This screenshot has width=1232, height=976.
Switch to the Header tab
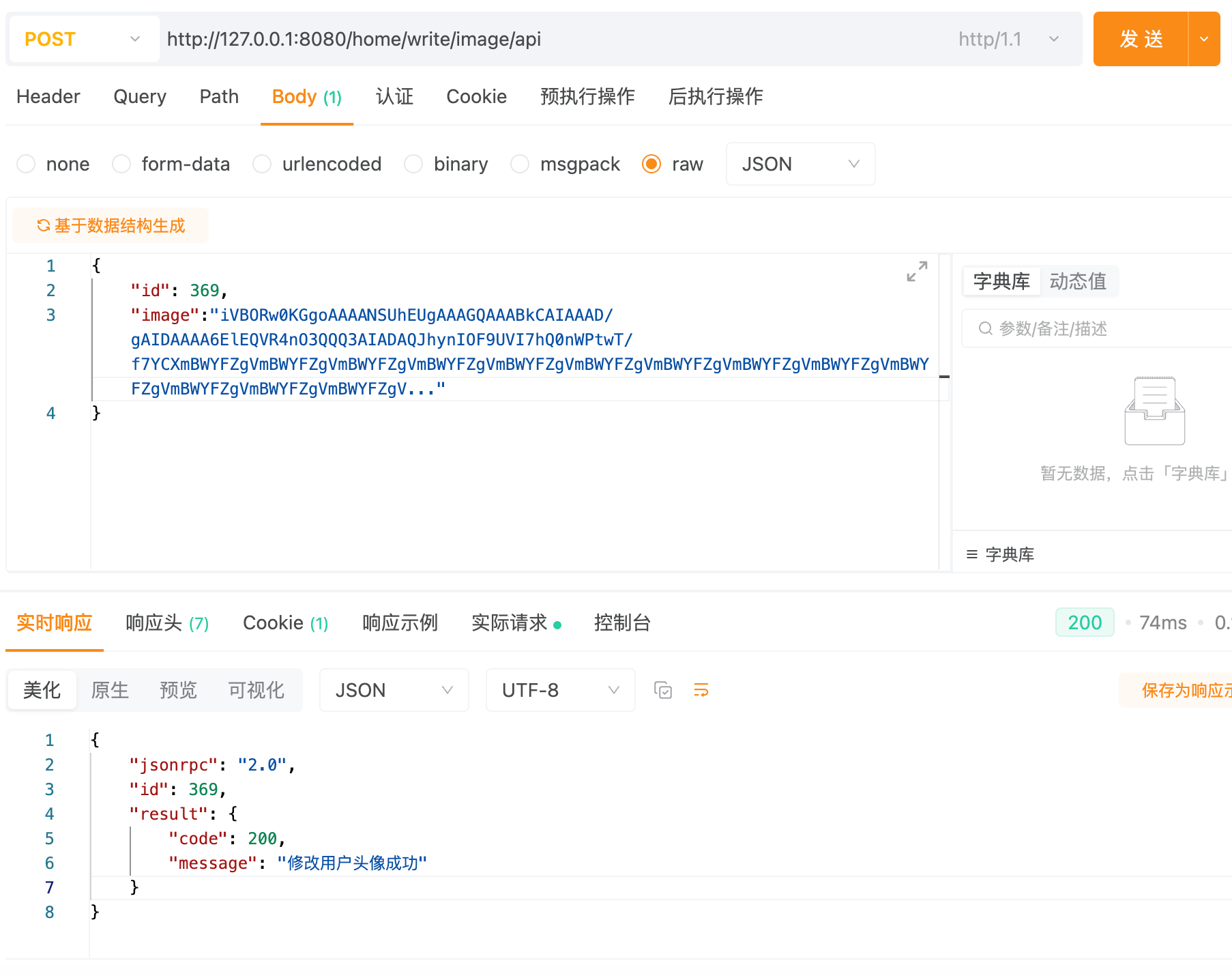pos(48,97)
